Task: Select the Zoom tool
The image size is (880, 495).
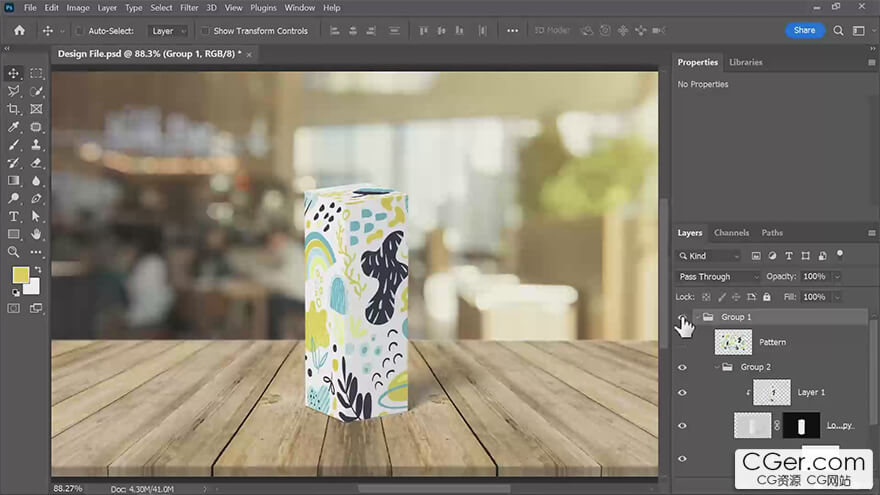Action: click(13, 252)
